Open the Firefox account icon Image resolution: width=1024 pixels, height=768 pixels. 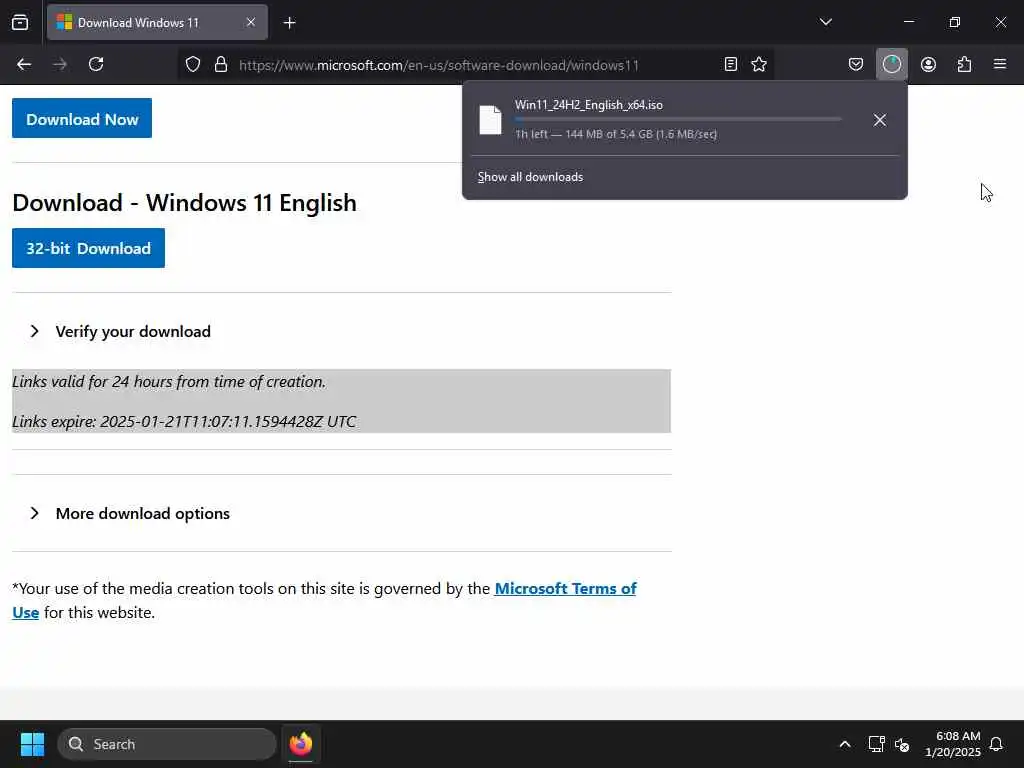928,65
